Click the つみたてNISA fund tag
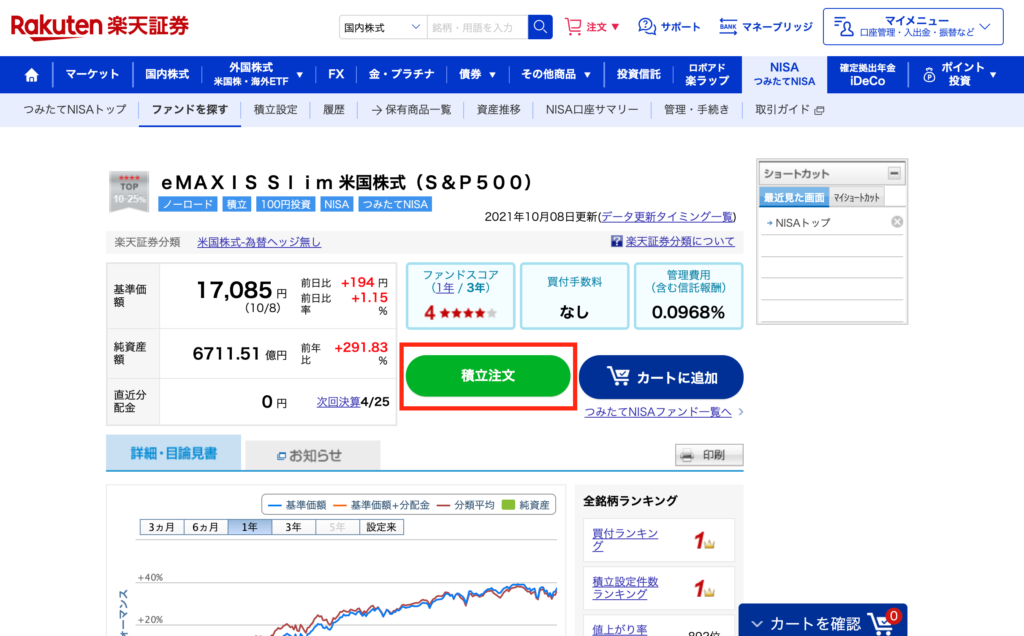This screenshot has height=636, width=1024. [395, 204]
